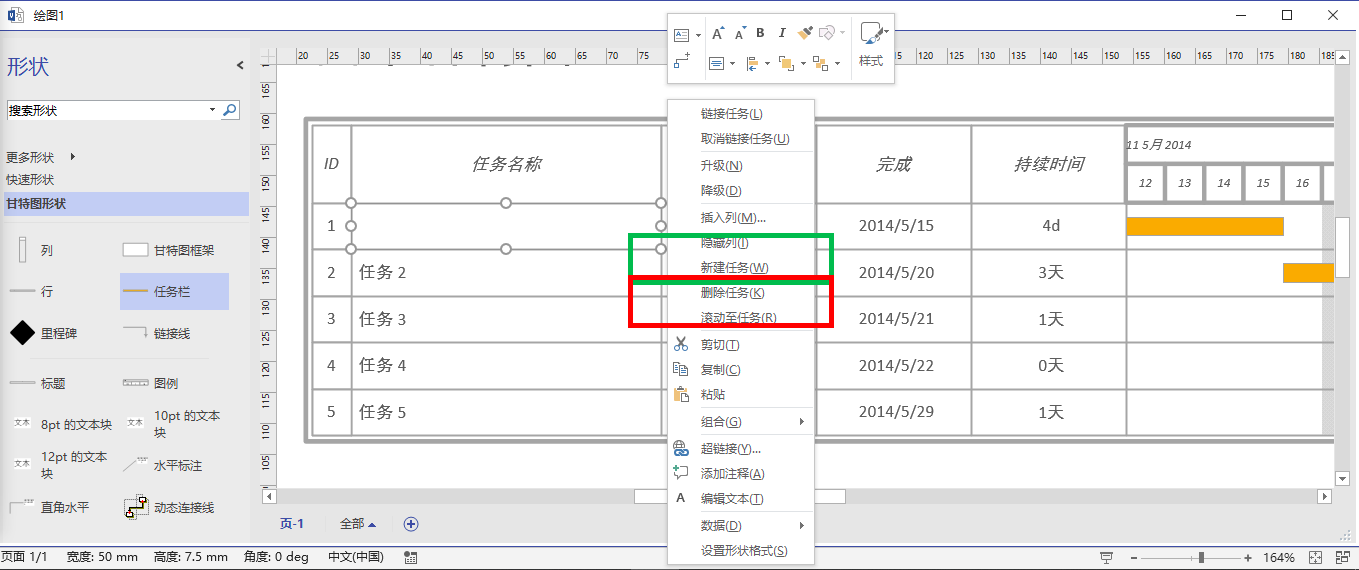Image resolution: width=1359 pixels, height=570 pixels.
Task: Click the search magnifier icon in shapes panel
Action: (x=230, y=110)
